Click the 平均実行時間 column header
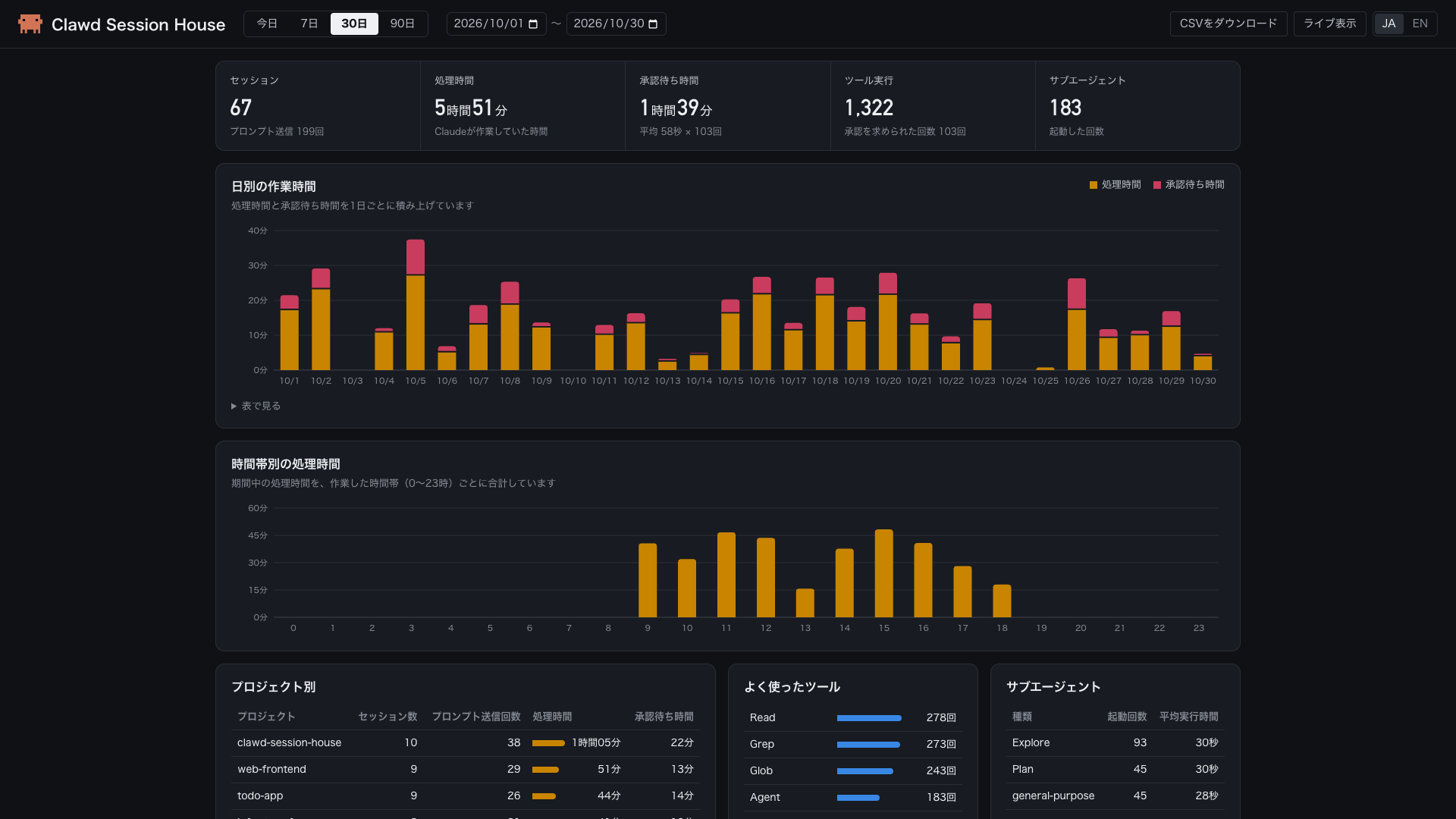 [x=1189, y=717]
